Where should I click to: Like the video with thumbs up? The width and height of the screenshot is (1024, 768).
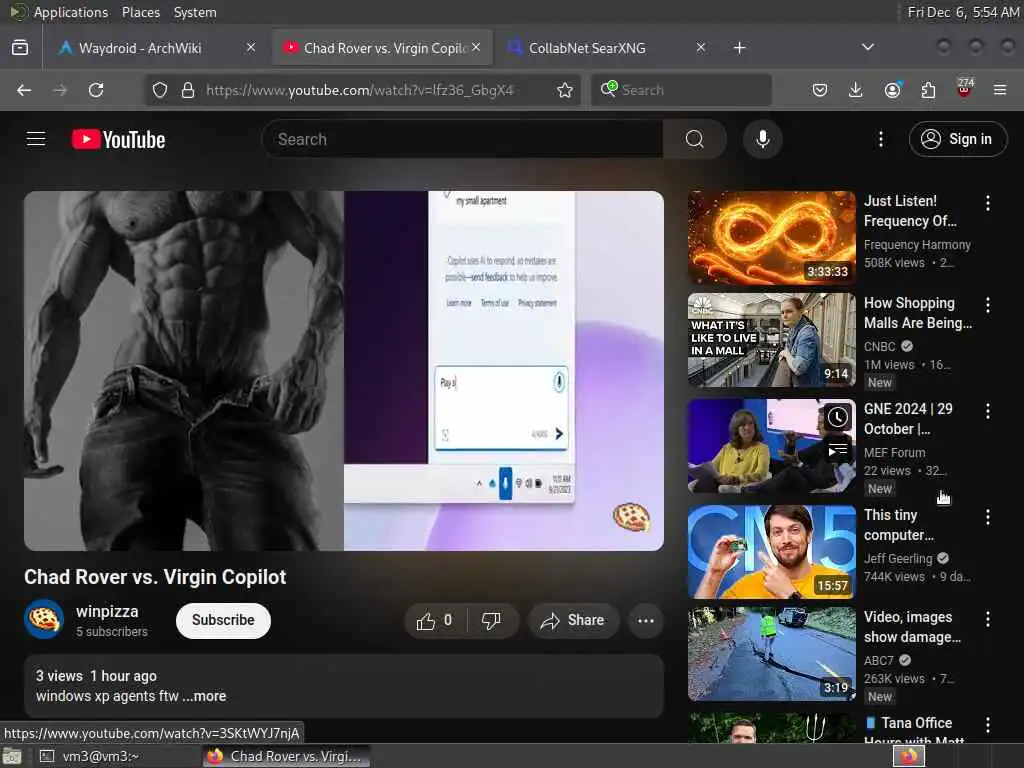coord(435,620)
